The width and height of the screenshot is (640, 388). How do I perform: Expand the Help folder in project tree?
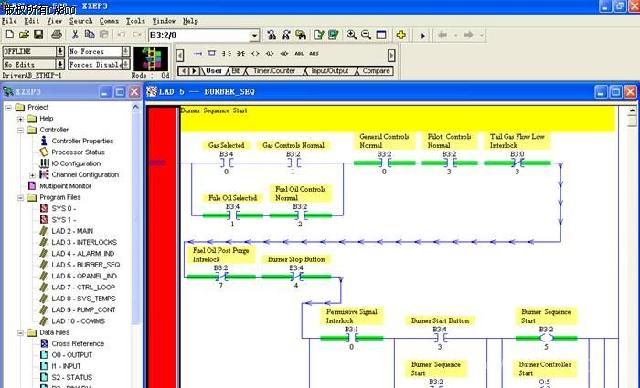click(20, 119)
